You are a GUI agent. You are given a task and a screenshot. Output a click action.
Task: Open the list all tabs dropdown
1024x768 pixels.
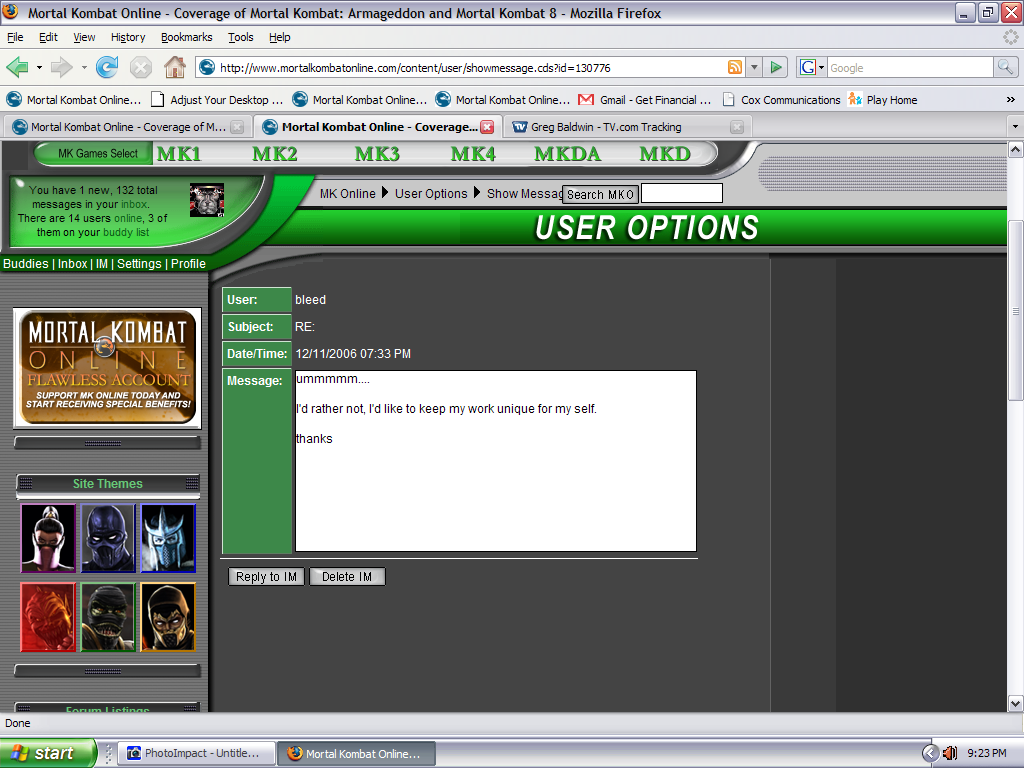(x=1014, y=127)
